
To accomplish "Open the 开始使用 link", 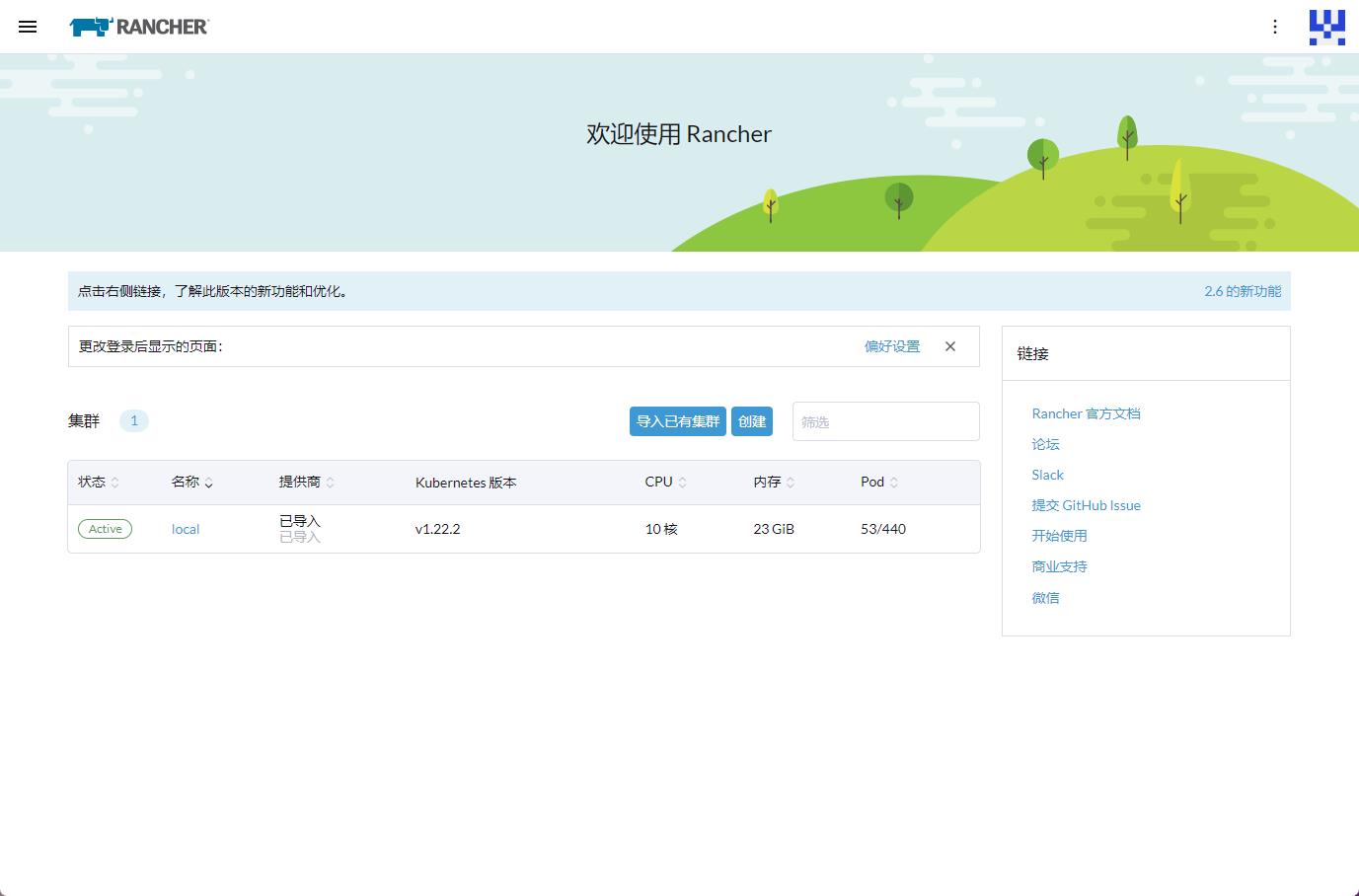I will tap(1059, 536).
